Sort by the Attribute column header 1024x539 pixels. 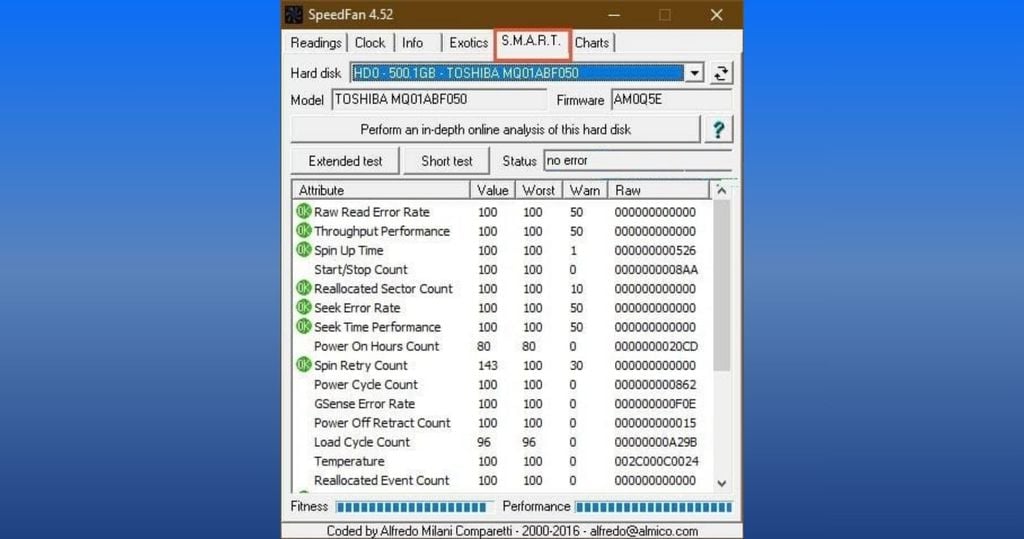click(381, 190)
